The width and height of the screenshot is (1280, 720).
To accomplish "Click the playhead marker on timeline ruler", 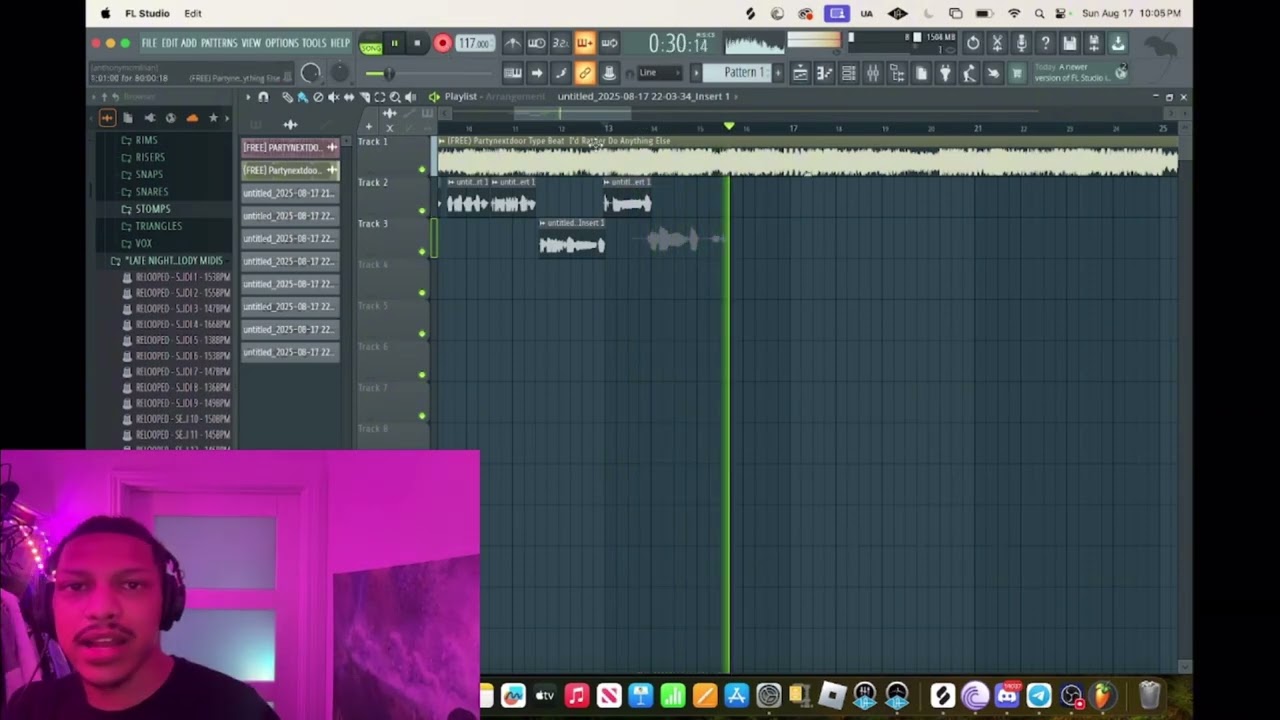I will [729, 126].
